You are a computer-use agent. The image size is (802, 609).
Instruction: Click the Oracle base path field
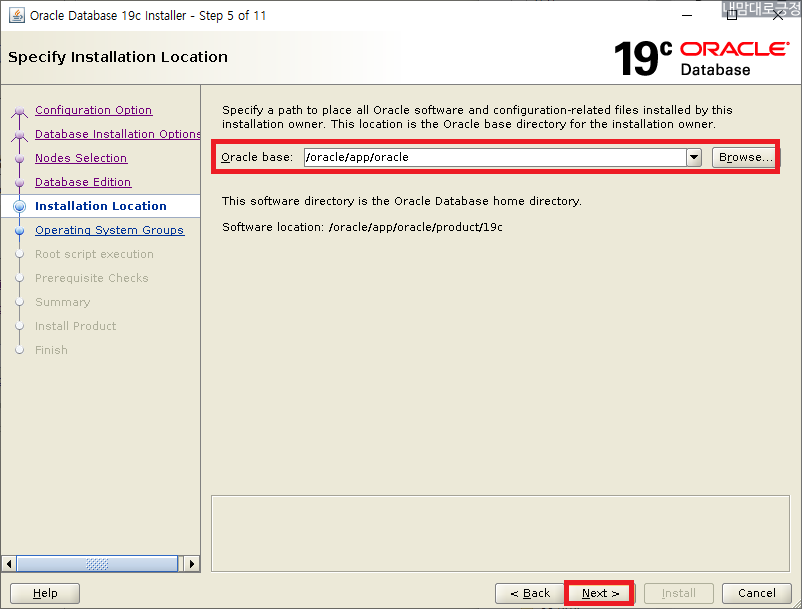click(495, 157)
